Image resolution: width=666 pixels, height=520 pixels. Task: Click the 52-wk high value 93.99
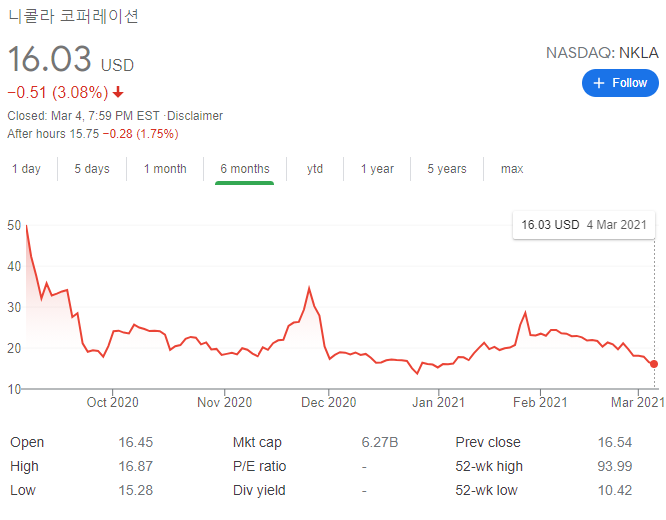pos(615,466)
